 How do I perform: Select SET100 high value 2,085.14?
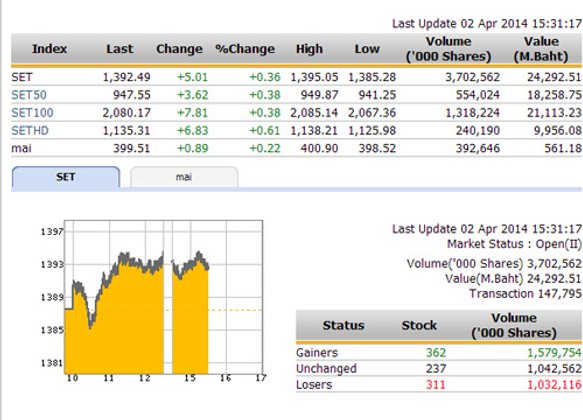point(315,113)
